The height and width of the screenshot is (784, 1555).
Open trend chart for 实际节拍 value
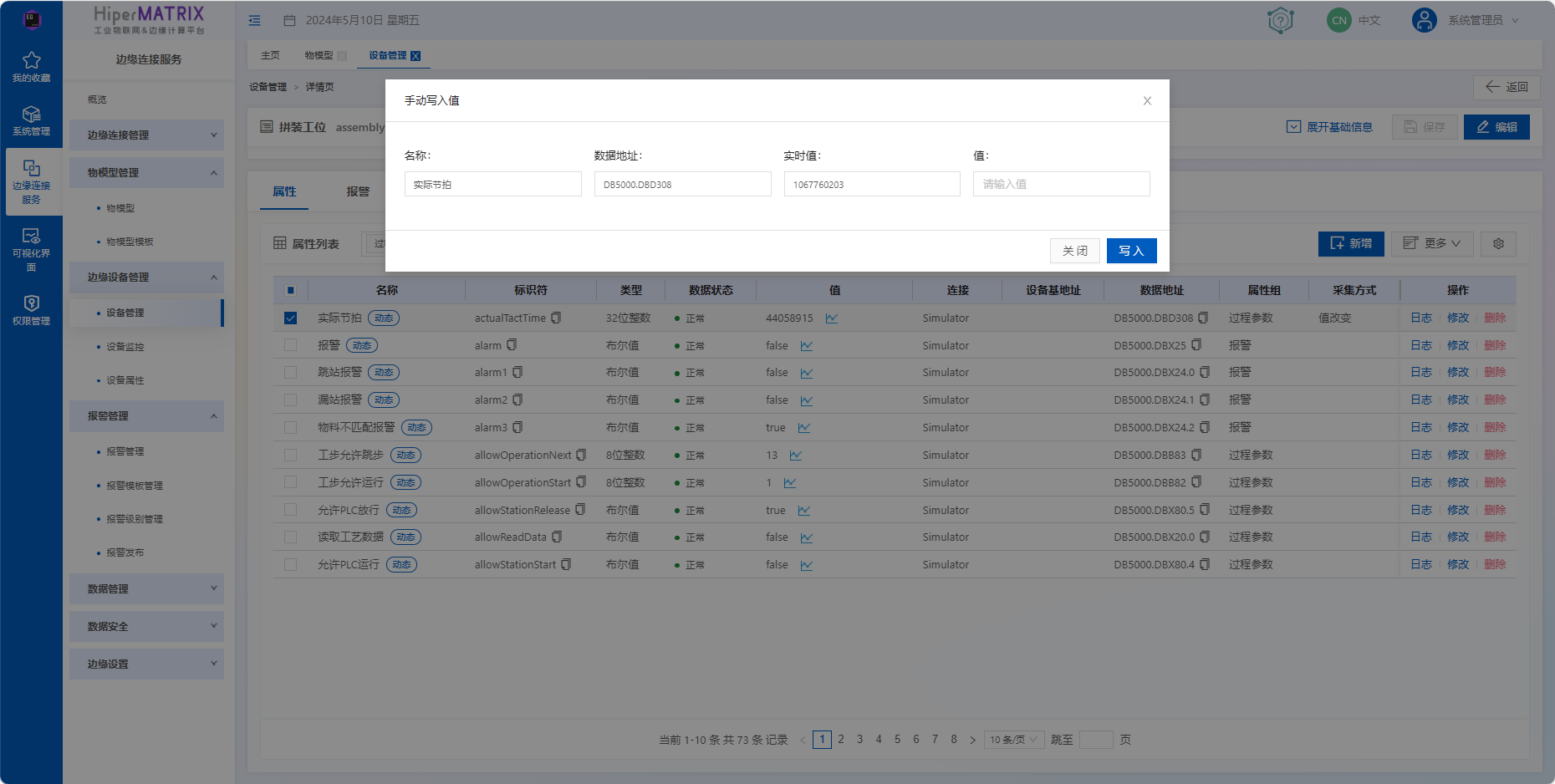[832, 318]
